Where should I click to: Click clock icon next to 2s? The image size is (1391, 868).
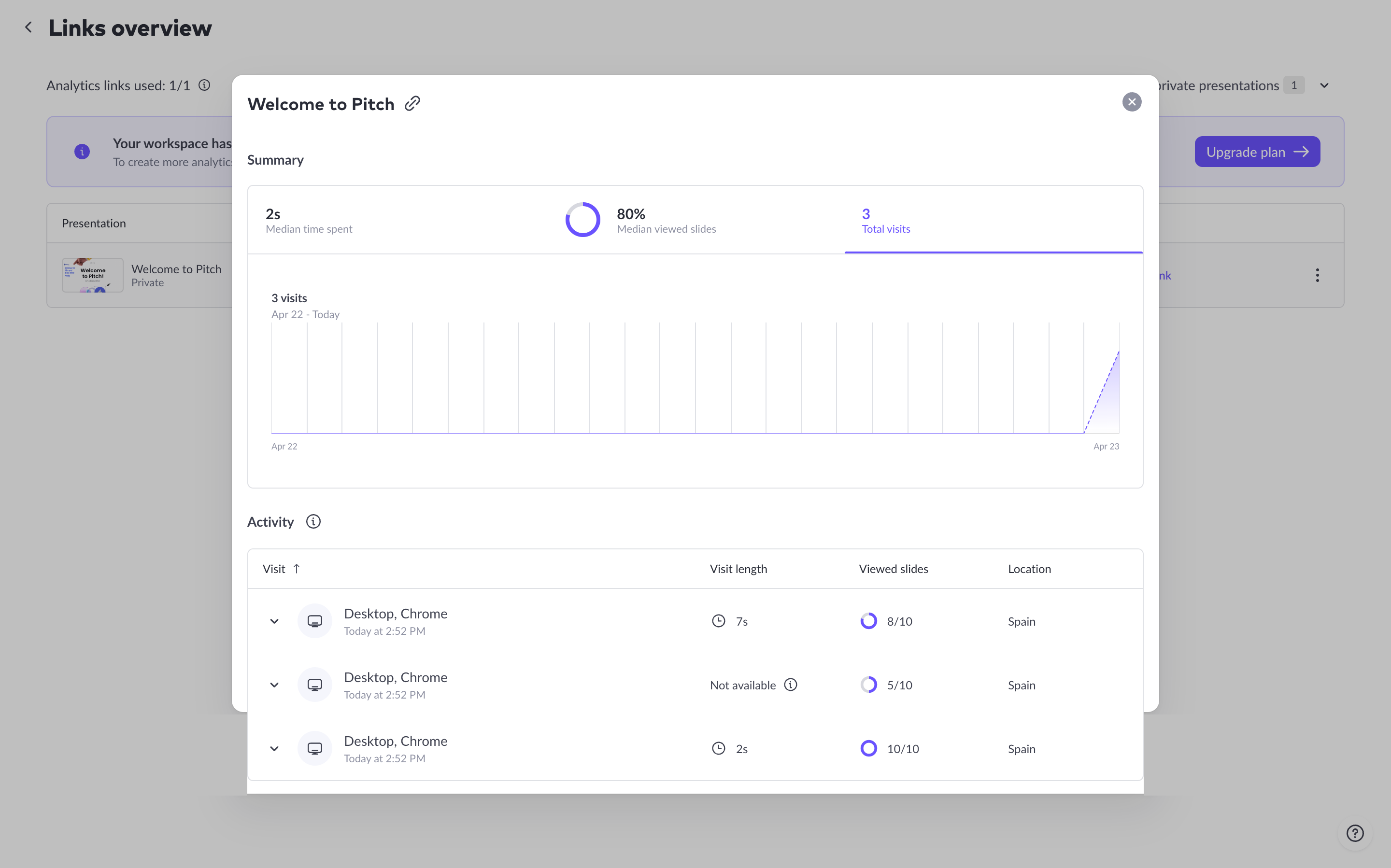point(718,749)
